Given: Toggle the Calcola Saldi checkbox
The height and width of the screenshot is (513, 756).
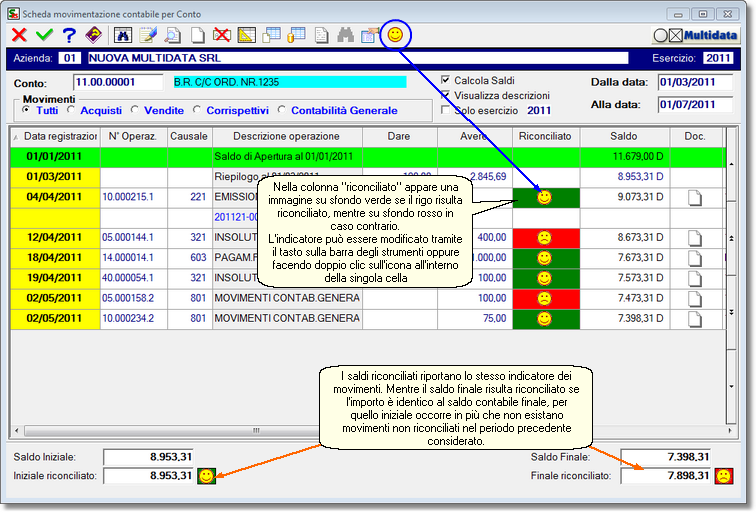Looking at the screenshot, I should [446, 80].
